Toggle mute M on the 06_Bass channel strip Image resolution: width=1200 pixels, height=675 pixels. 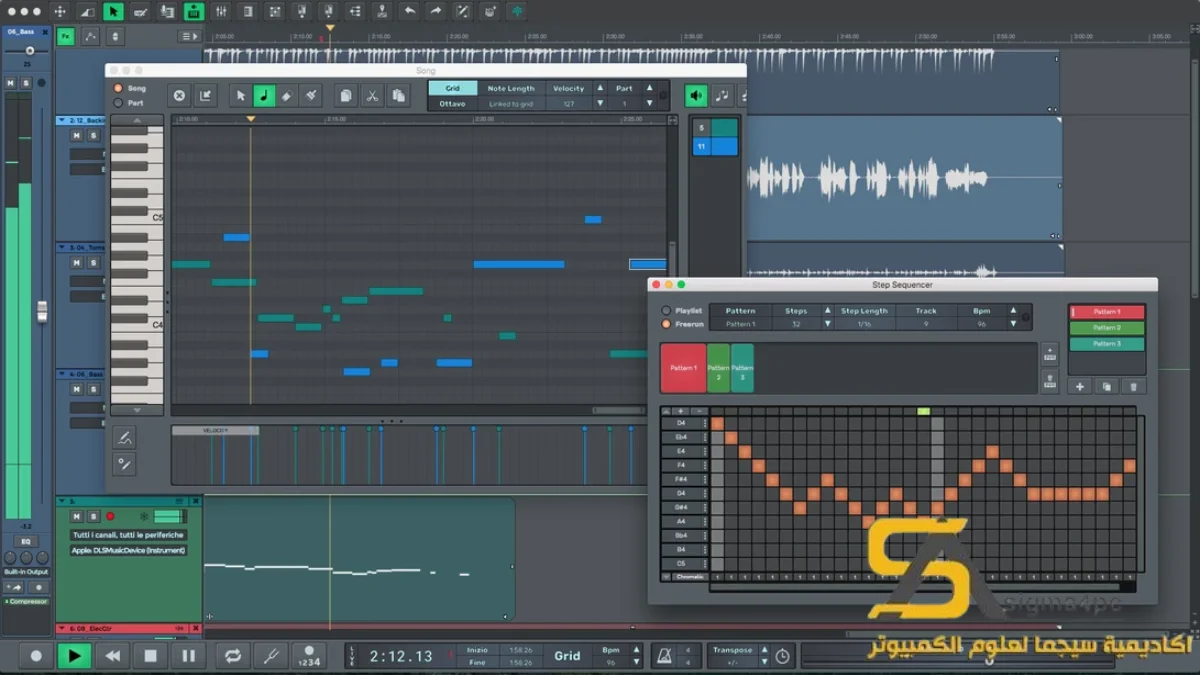click(x=11, y=83)
